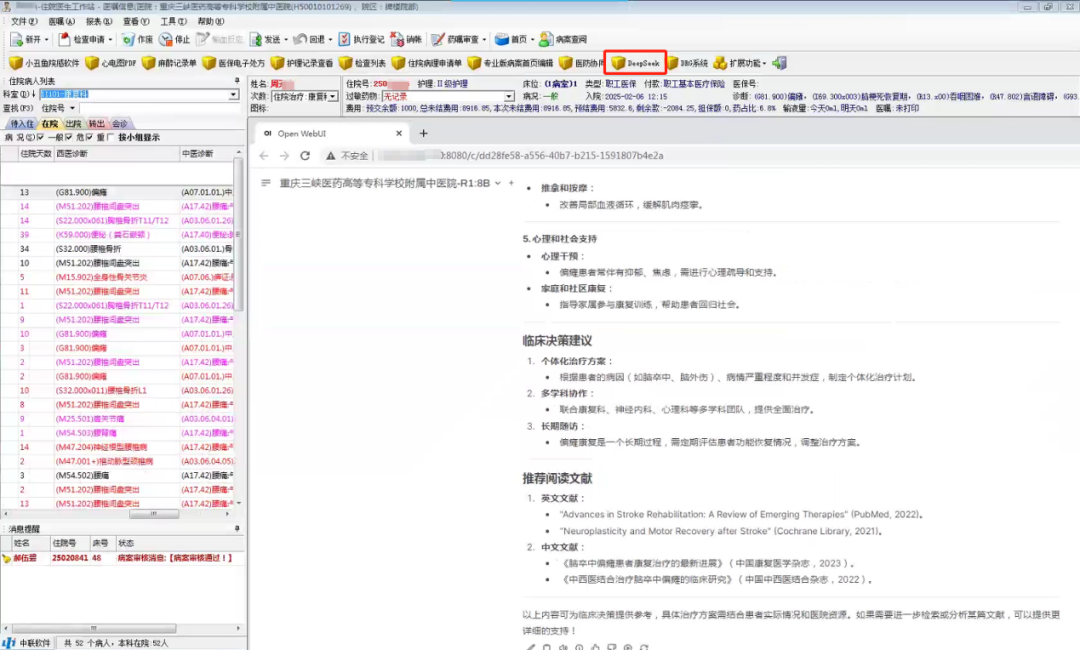Close the Open WebUI browser tab

(x=399, y=134)
